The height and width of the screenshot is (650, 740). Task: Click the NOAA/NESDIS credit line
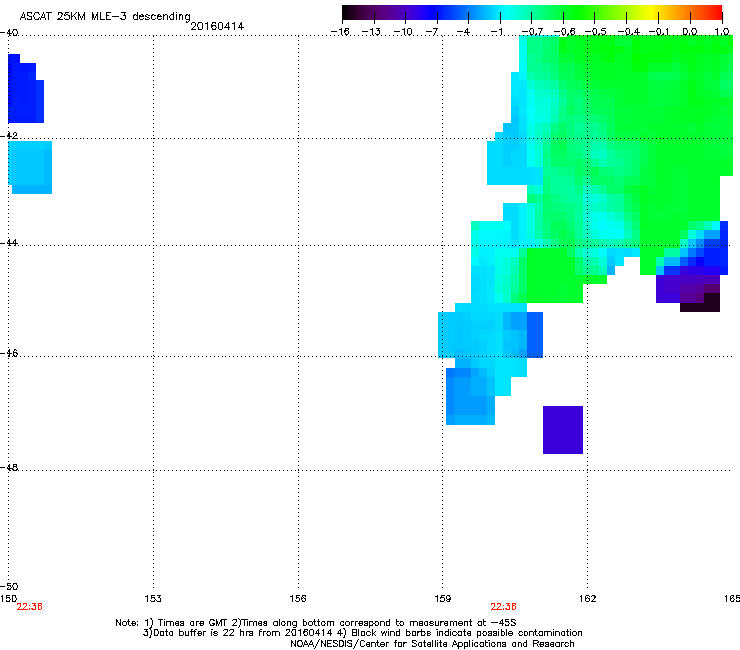click(x=432, y=644)
